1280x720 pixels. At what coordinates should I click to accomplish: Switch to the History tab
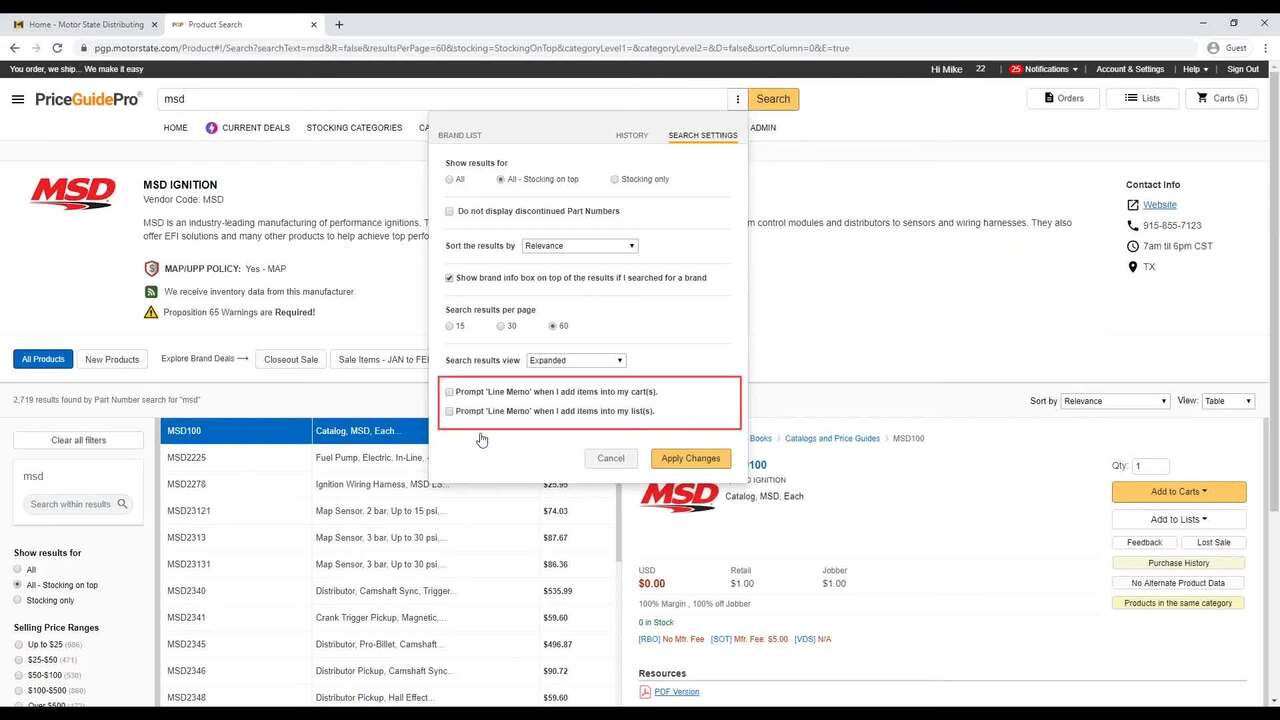pos(631,135)
